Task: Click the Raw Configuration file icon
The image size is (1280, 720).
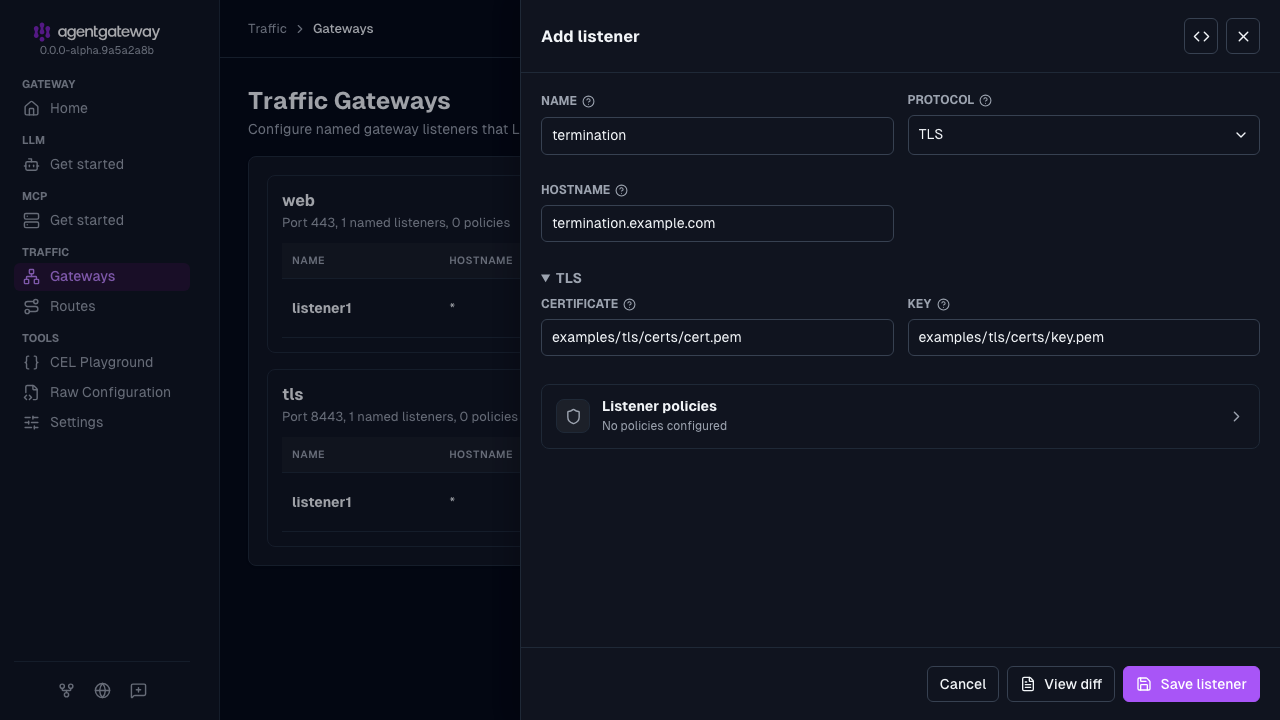Action: pyautogui.click(x=32, y=392)
